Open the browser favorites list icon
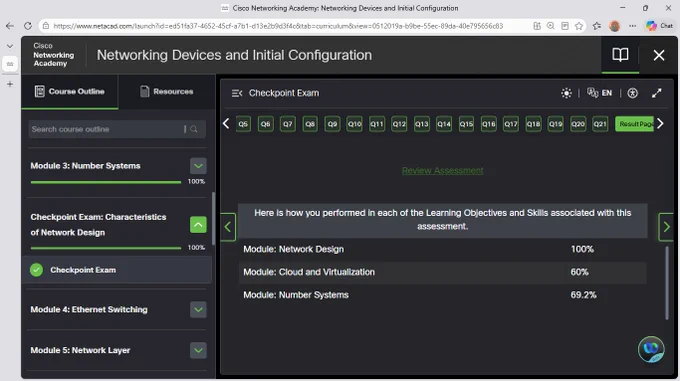The image size is (680, 381). [597, 26]
